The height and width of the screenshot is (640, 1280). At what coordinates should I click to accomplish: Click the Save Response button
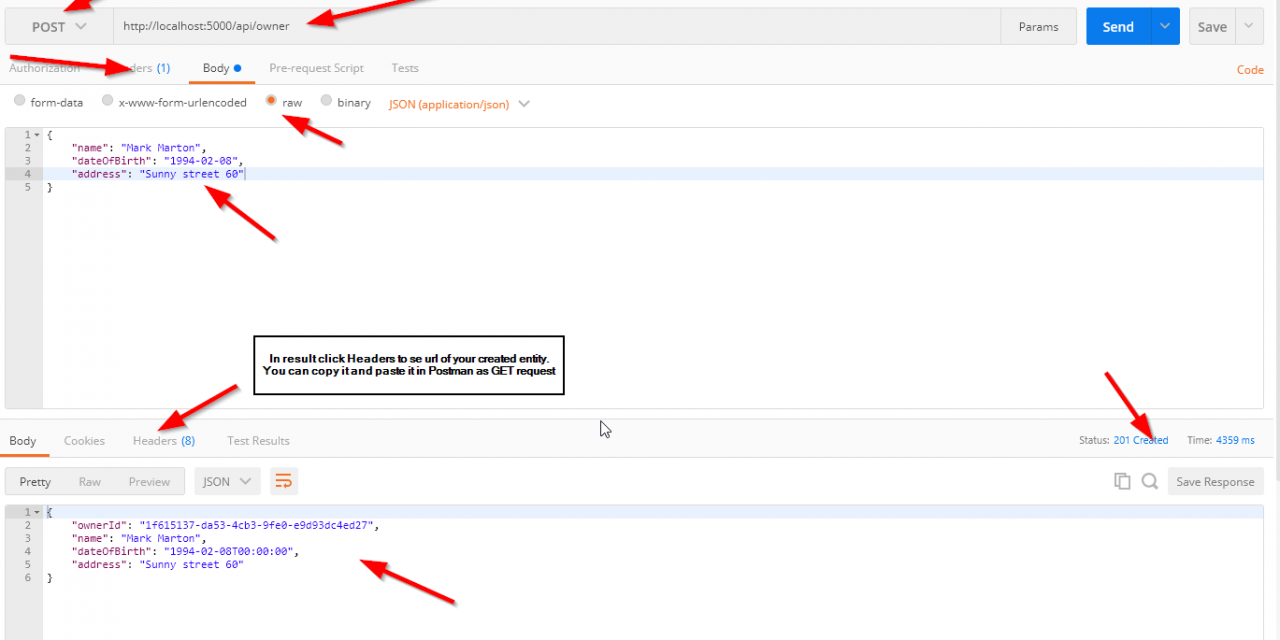pyautogui.click(x=1215, y=481)
